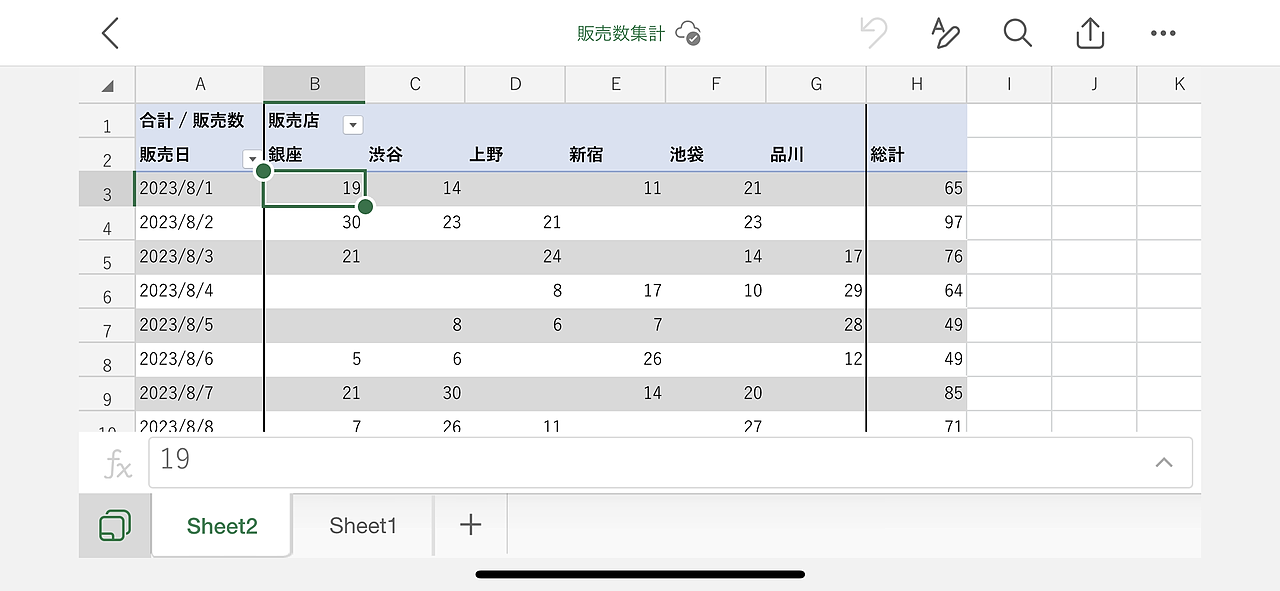Select row 5 header
Screen dimensions: 1280x591
coord(106,257)
